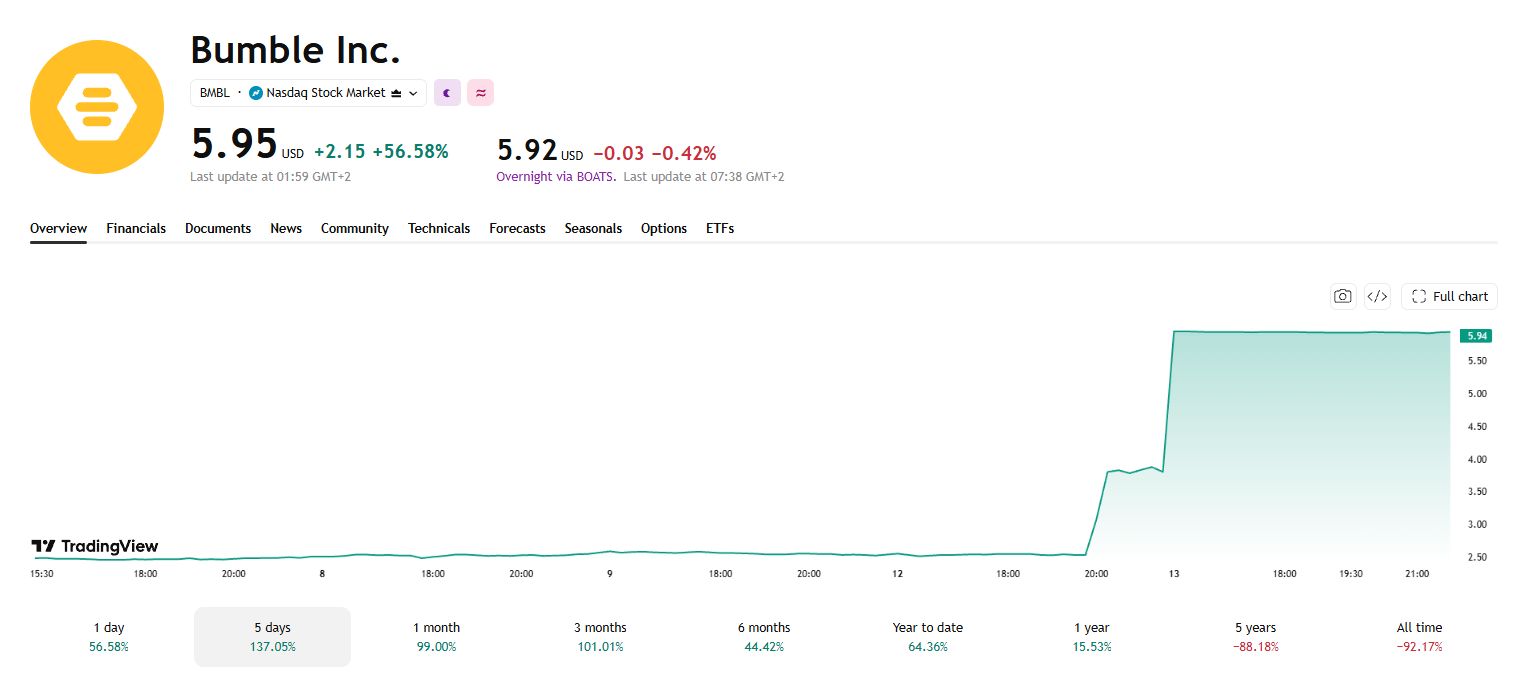Open the BMBL Nasdaq Stock Market dropdown

coord(308,93)
